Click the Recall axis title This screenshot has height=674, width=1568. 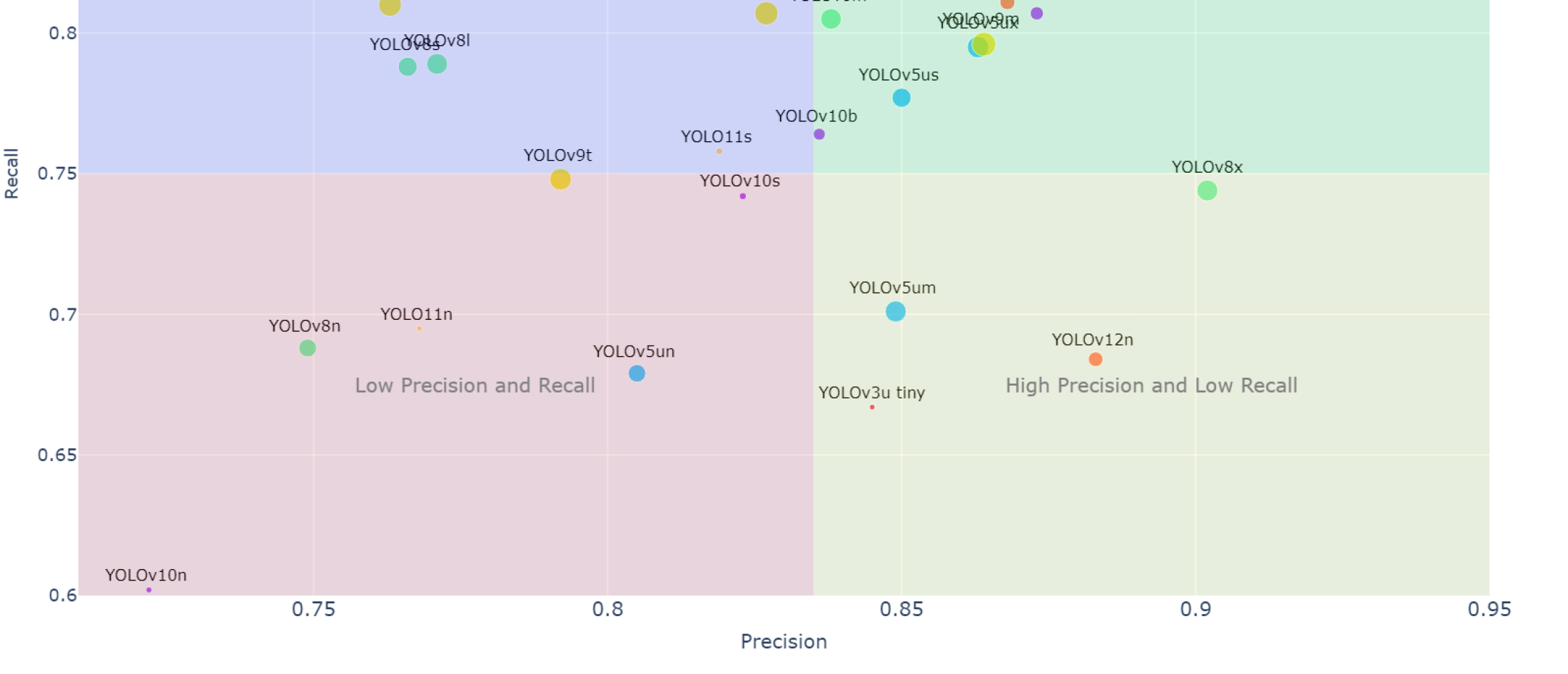11,173
